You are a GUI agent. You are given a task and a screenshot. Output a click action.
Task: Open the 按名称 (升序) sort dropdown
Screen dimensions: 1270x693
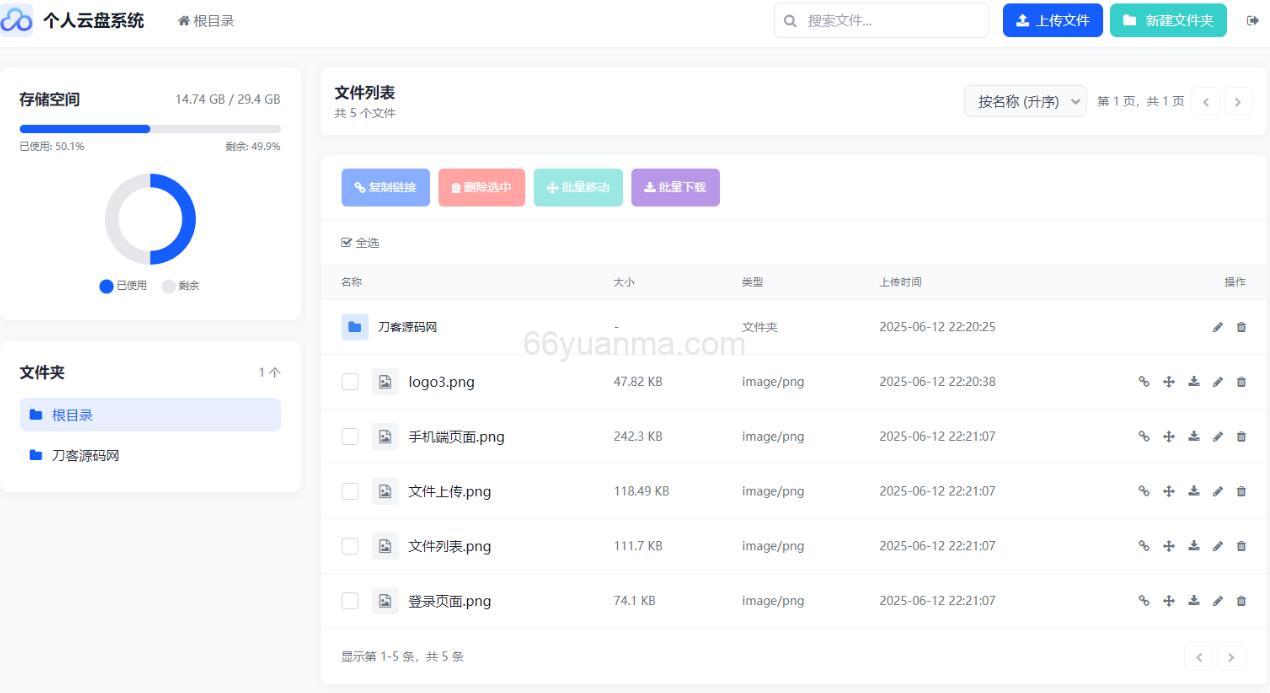point(1024,101)
